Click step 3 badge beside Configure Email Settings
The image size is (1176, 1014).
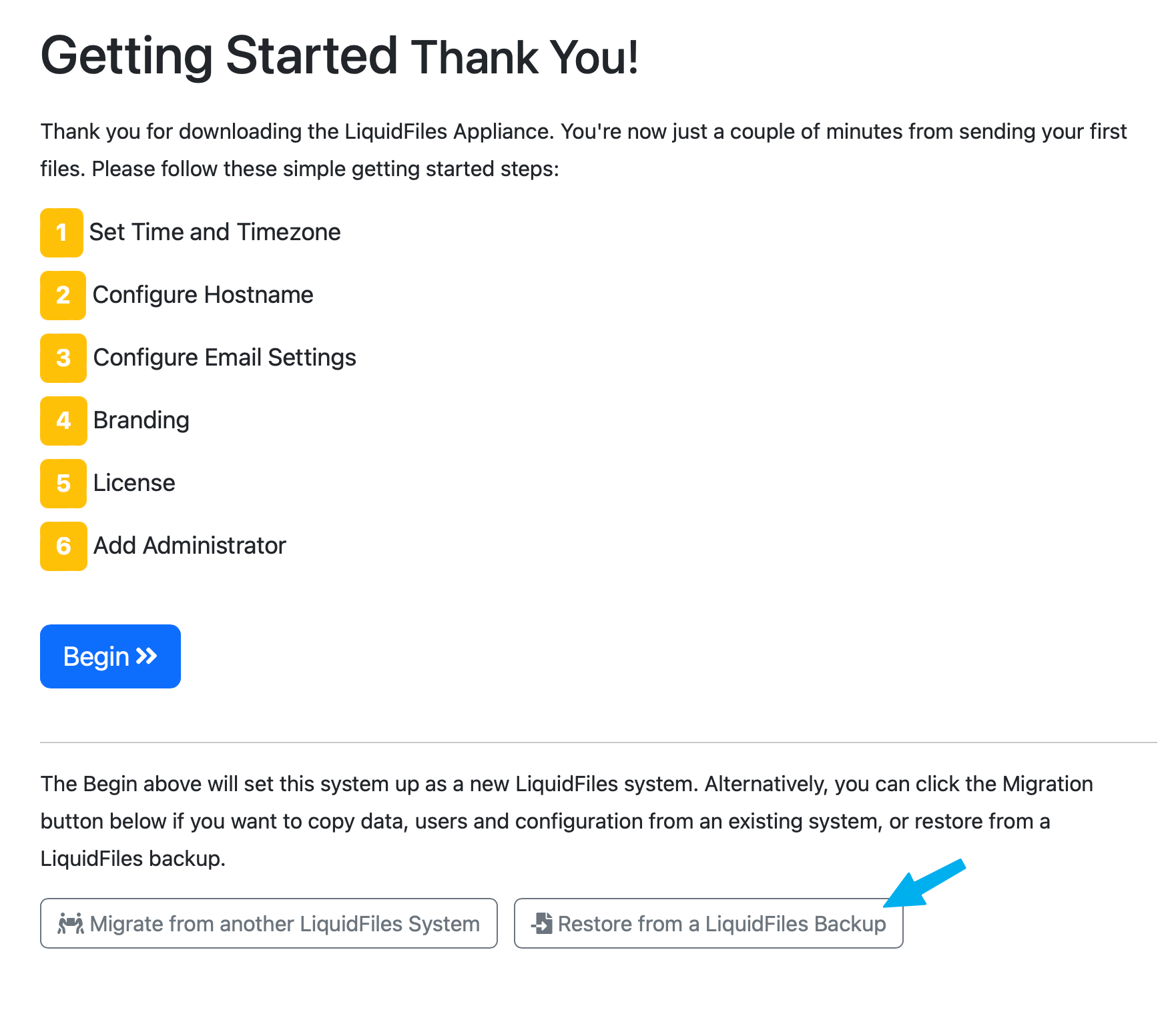[x=62, y=358]
